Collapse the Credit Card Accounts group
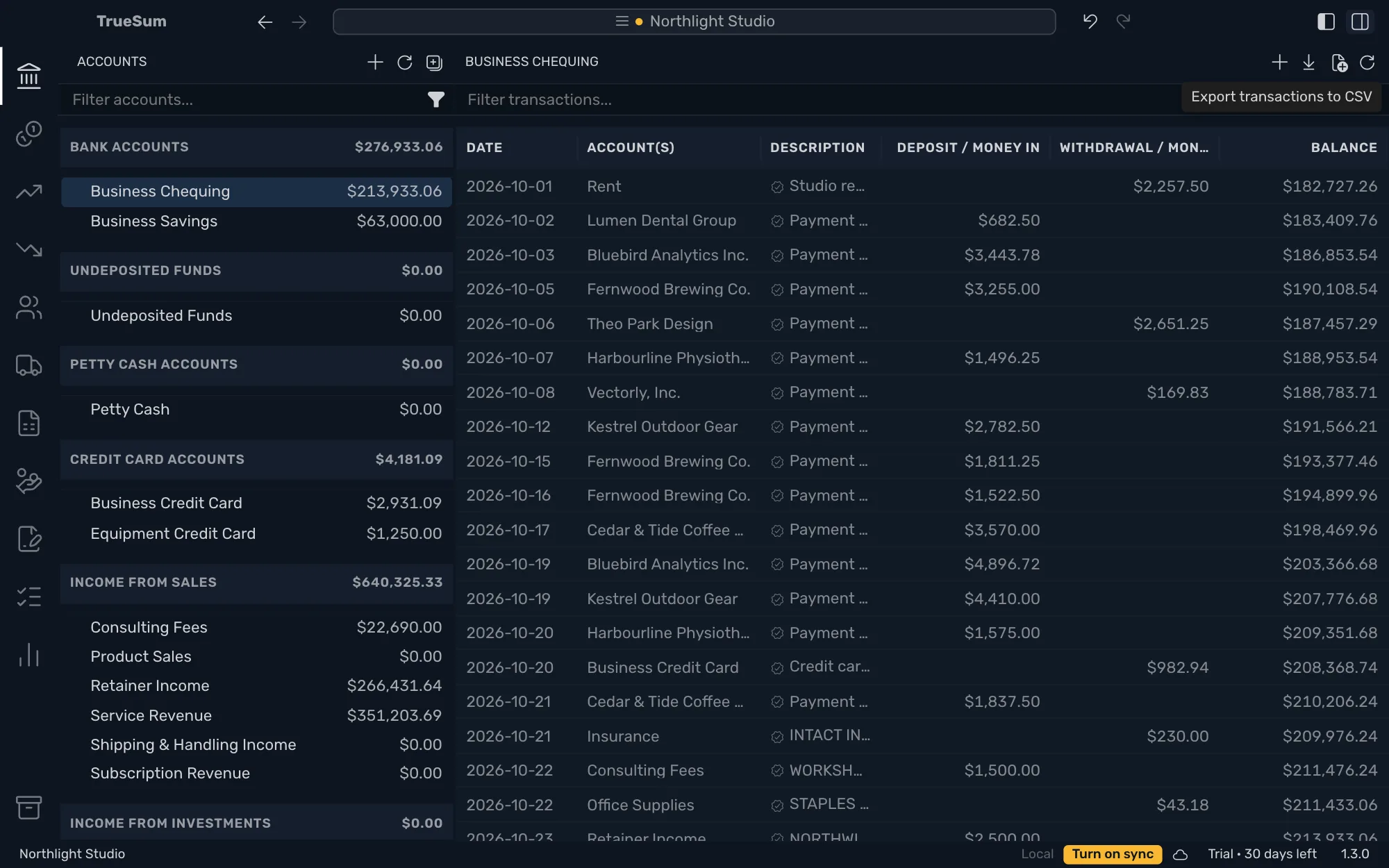1389x868 pixels. pos(256,460)
